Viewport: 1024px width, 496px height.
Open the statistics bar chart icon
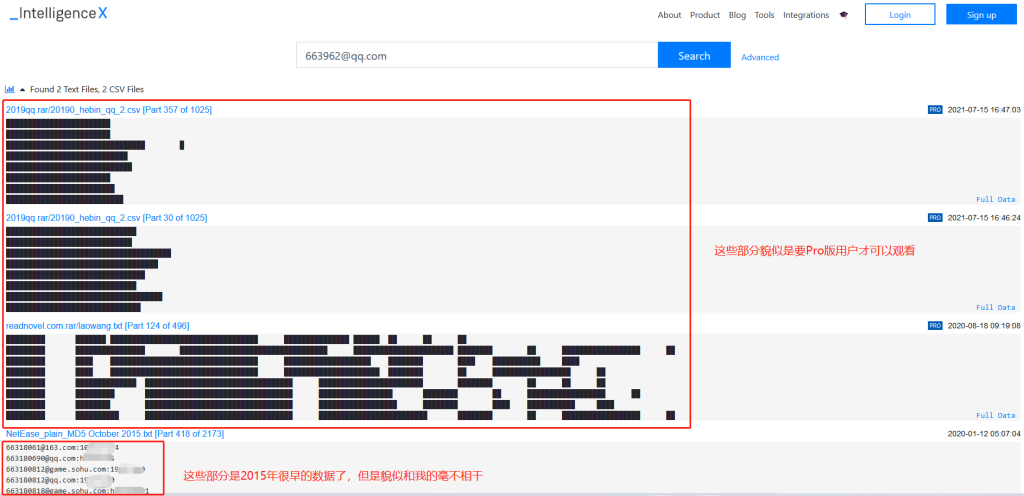pyautogui.click(x=10, y=89)
